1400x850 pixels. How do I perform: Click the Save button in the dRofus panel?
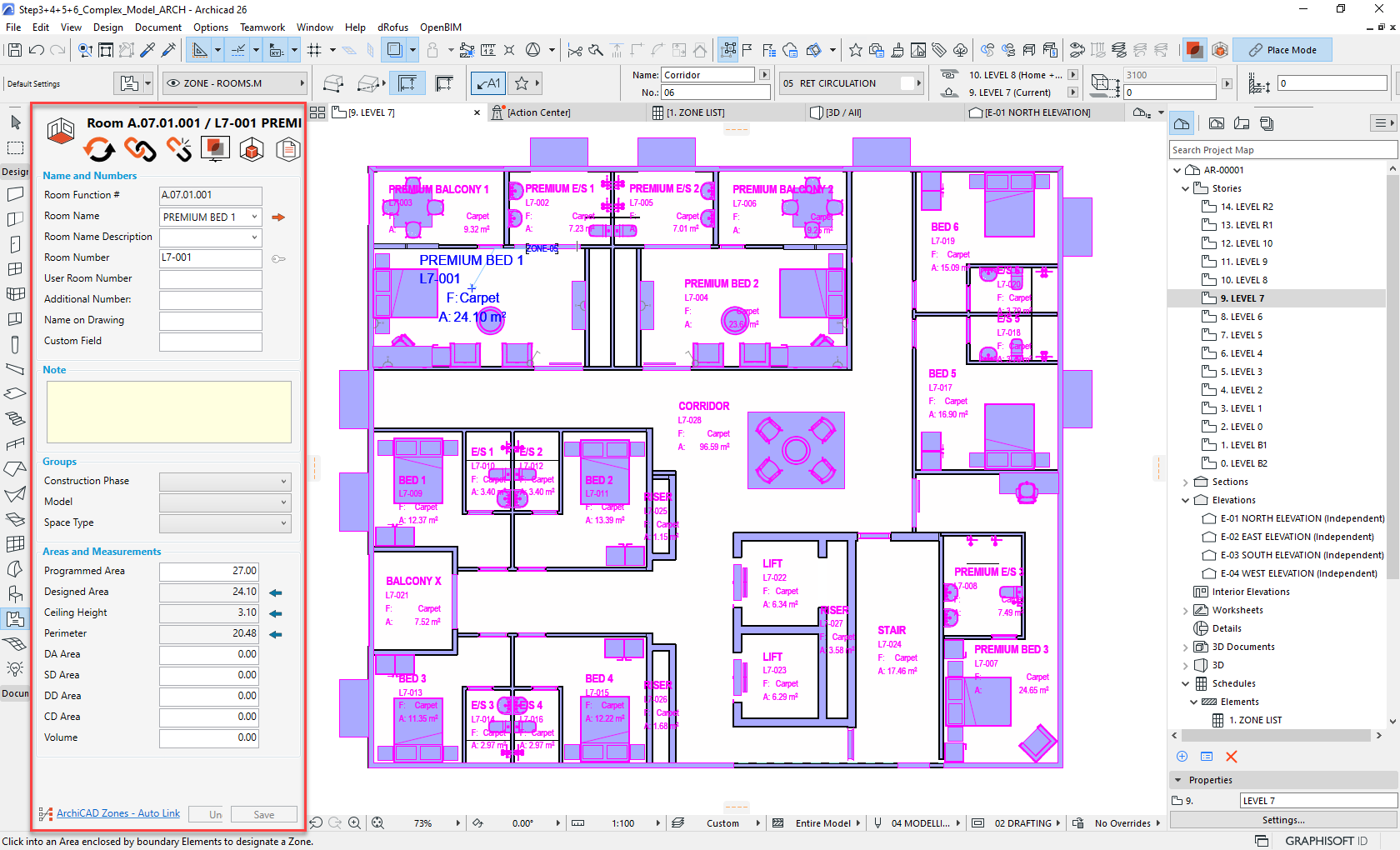[x=263, y=814]
